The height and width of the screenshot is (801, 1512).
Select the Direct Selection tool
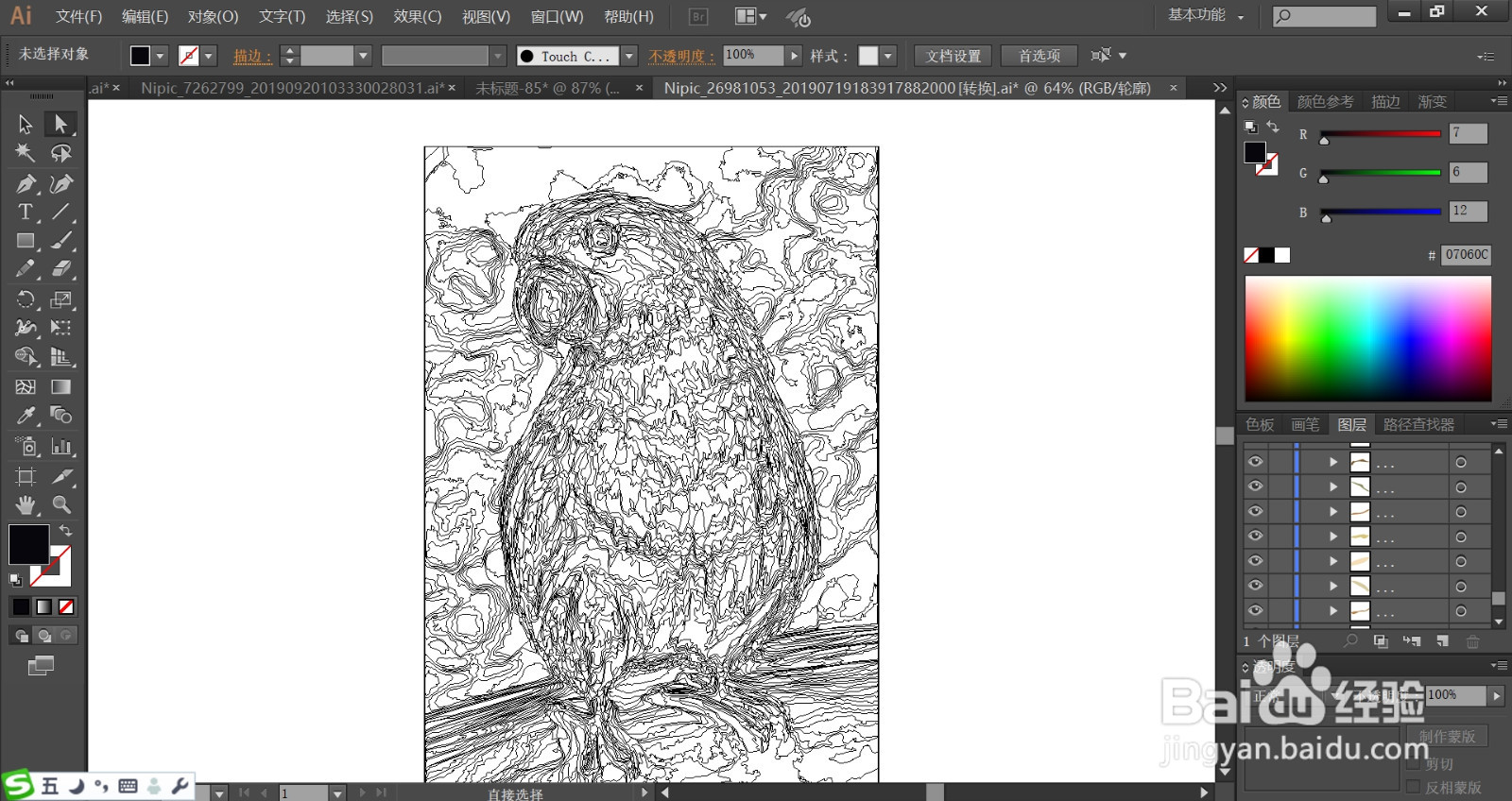[60, 124]
